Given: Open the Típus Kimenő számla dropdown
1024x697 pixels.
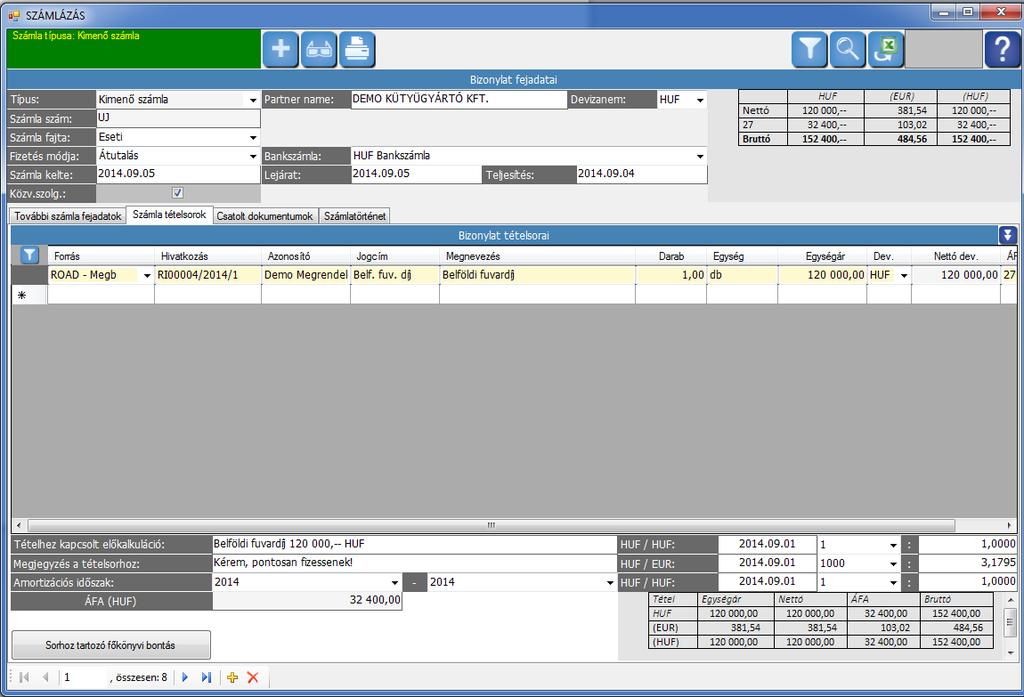Looking at the screenshot, I should [253, 100].
